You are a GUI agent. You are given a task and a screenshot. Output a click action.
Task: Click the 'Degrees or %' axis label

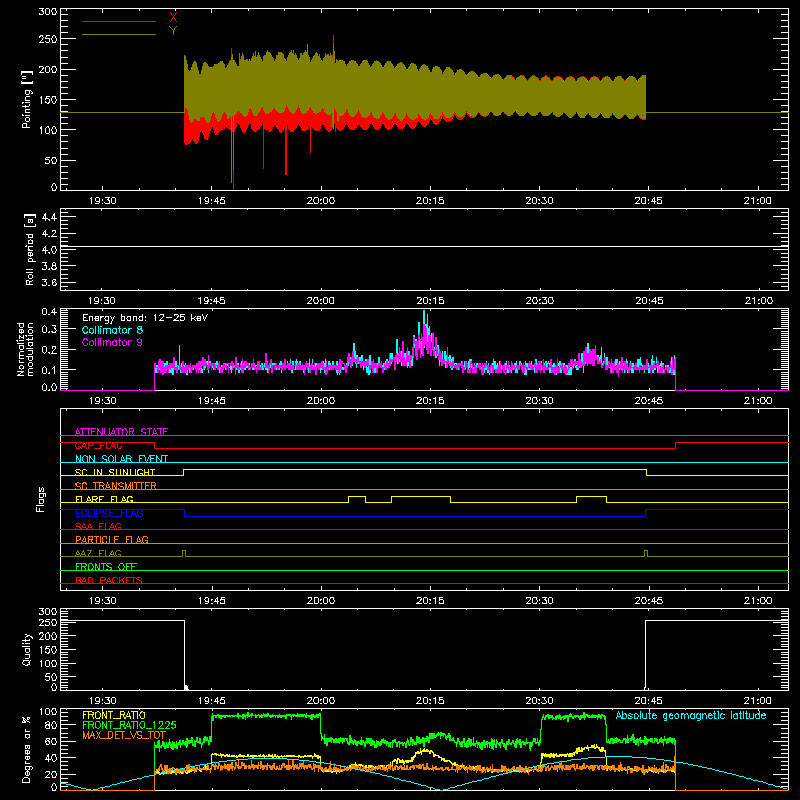coord(27,749)
